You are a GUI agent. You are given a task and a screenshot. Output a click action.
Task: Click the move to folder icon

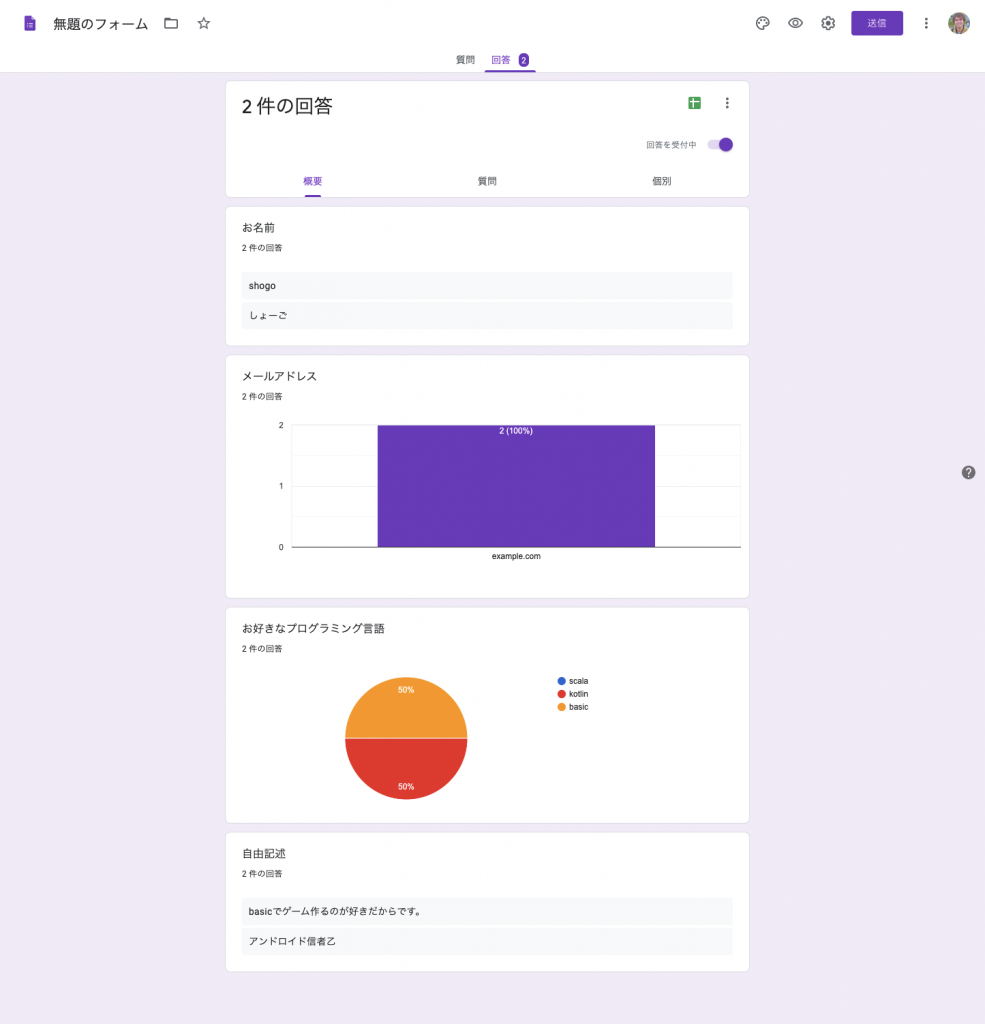coord(171,23)
